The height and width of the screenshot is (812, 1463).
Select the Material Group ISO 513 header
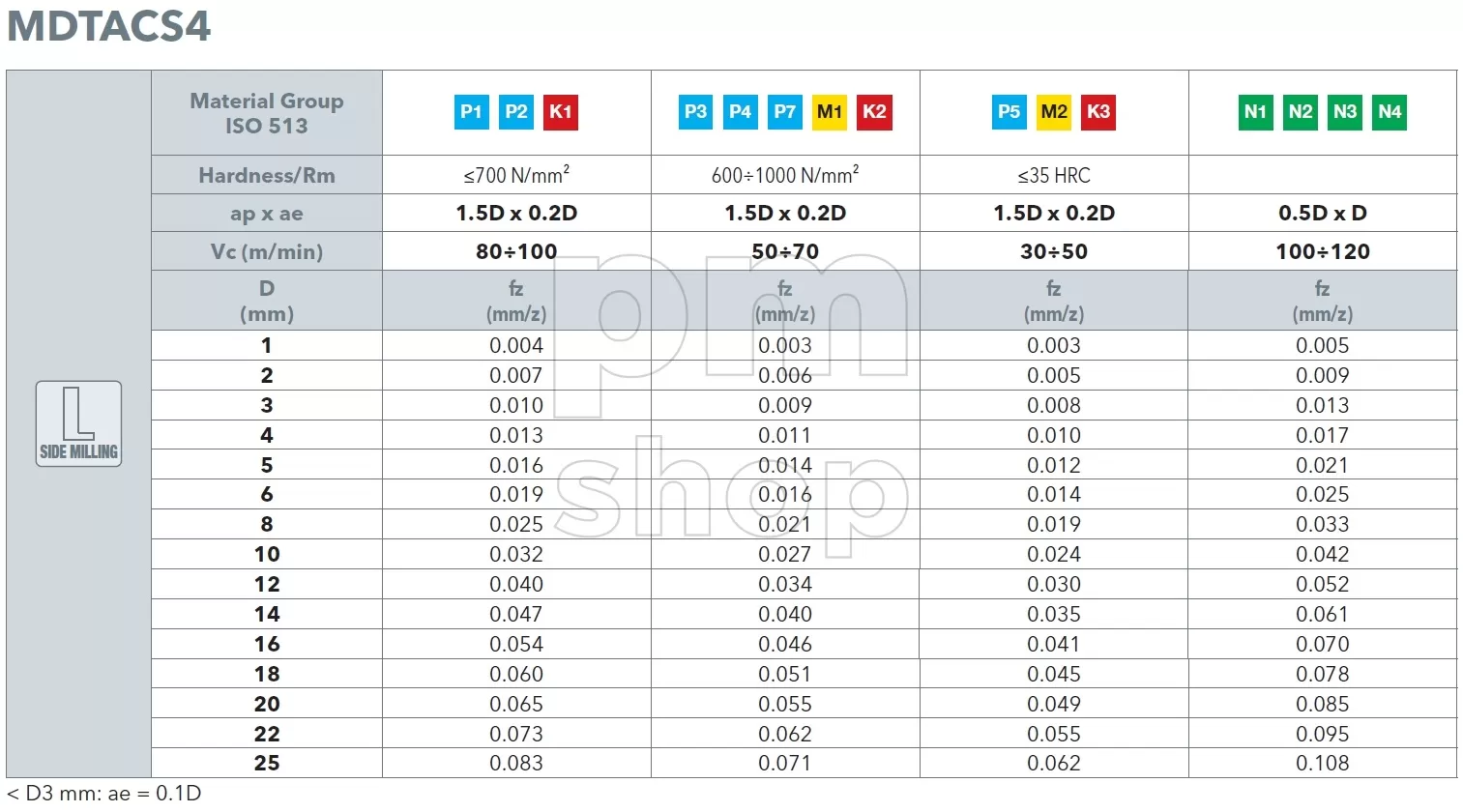pyautogui.click(x=267, y=113)
